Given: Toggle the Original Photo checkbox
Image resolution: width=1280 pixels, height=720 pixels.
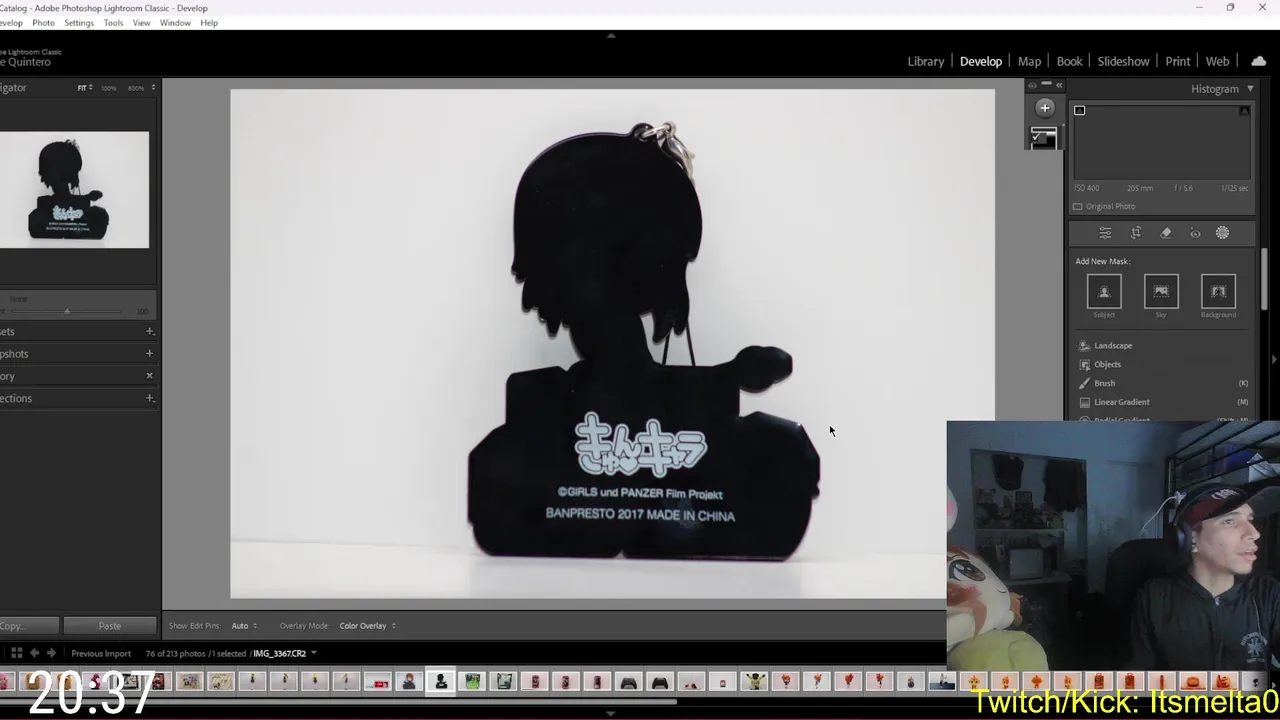Looking at the screenshot, I should tap(1078, 206).
